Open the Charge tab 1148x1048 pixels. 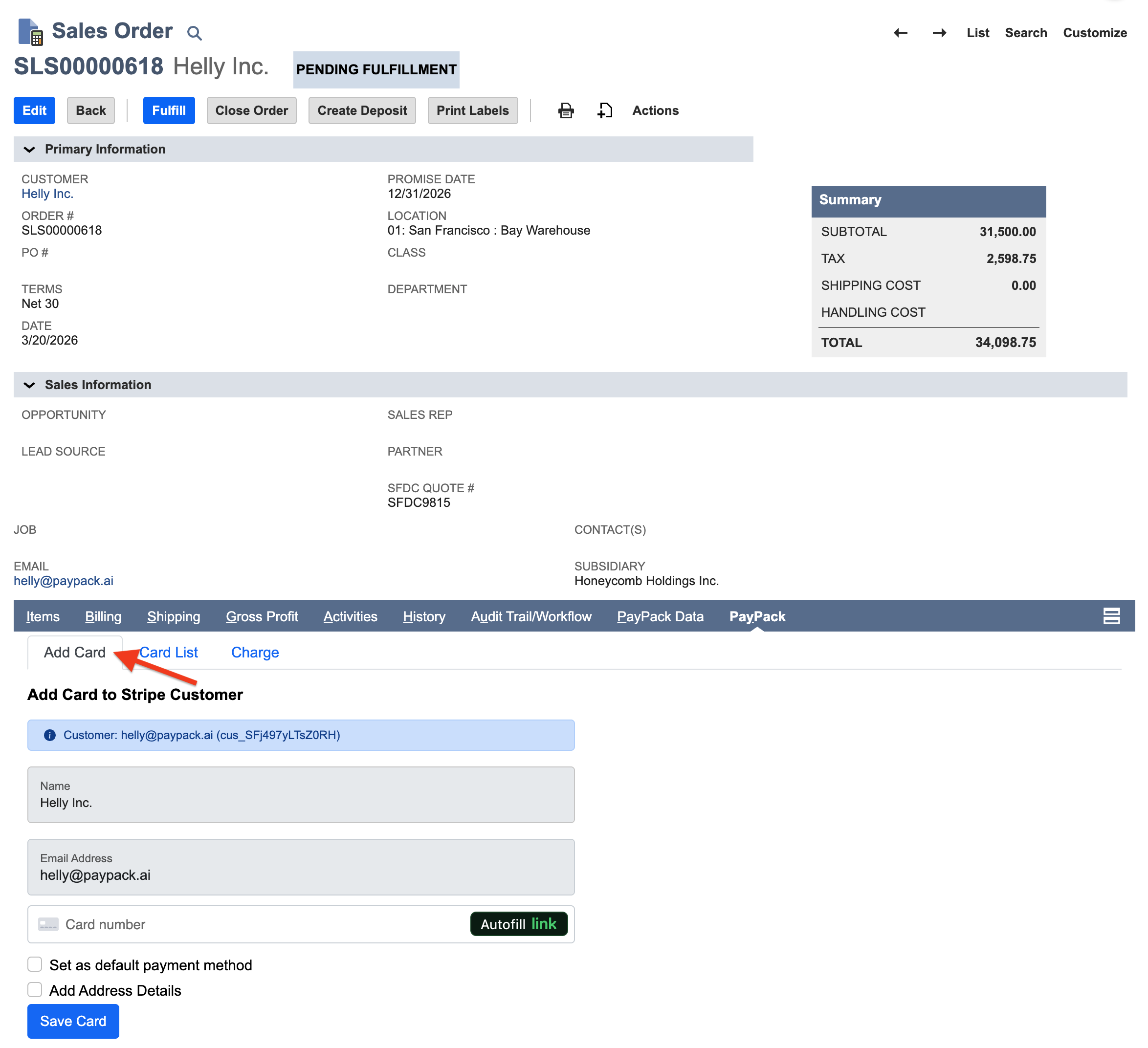click(255, 653)
